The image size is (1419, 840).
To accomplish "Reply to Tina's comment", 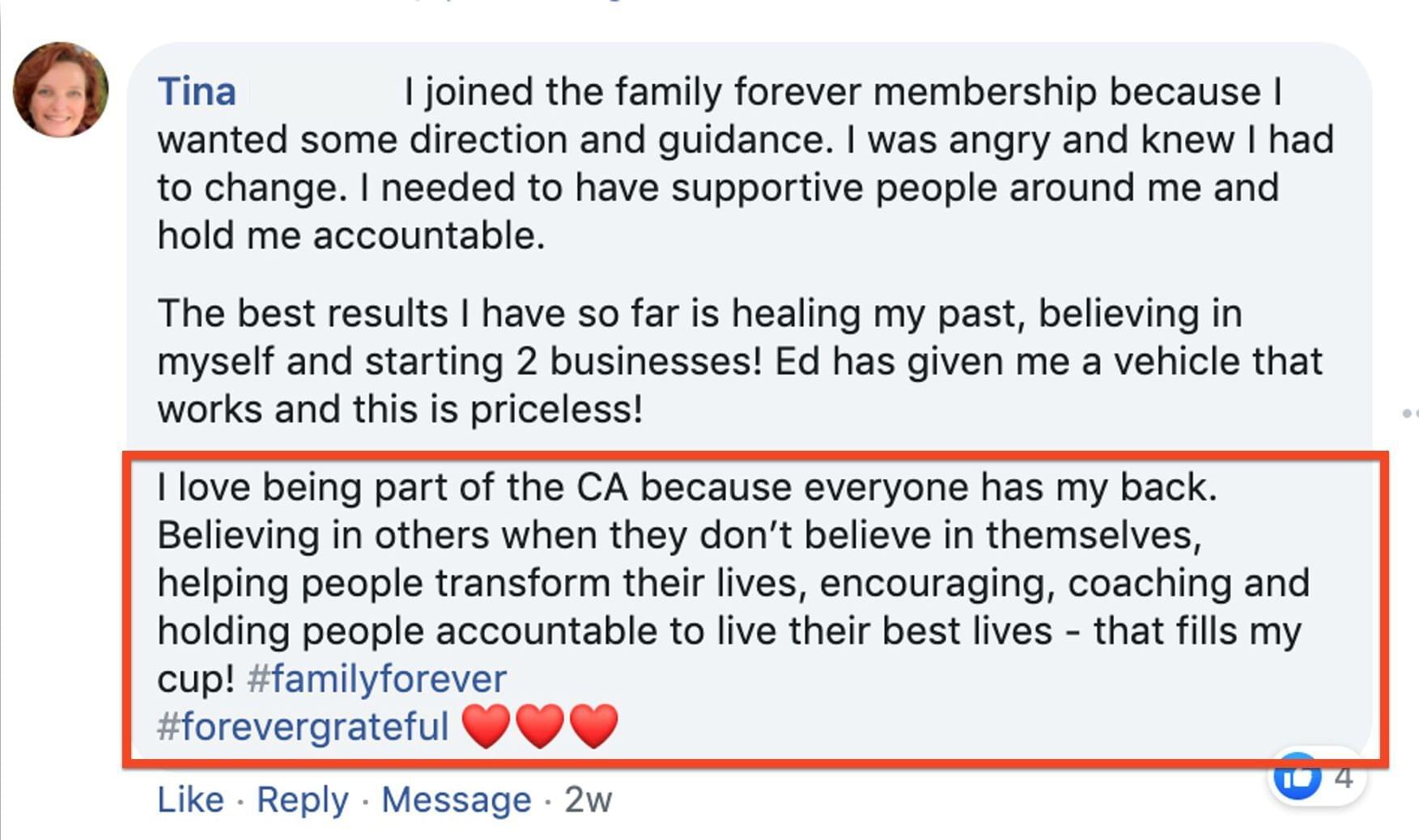I will click(302, 800).
